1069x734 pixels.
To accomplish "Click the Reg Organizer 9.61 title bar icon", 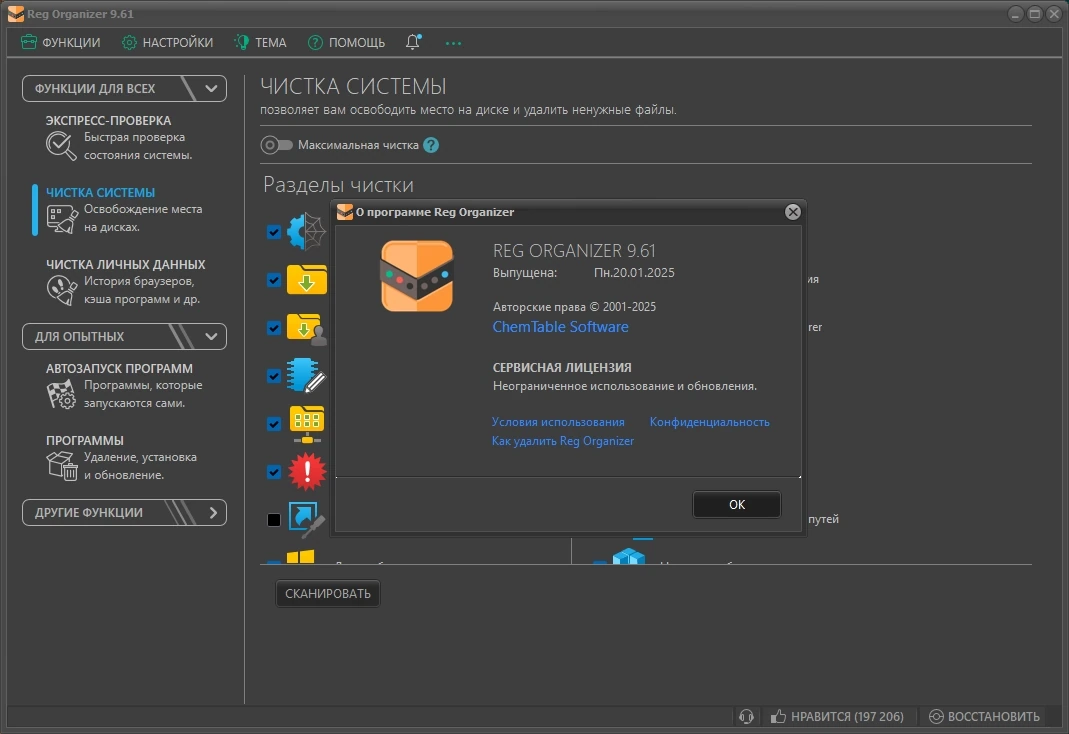I will (16, 14).
